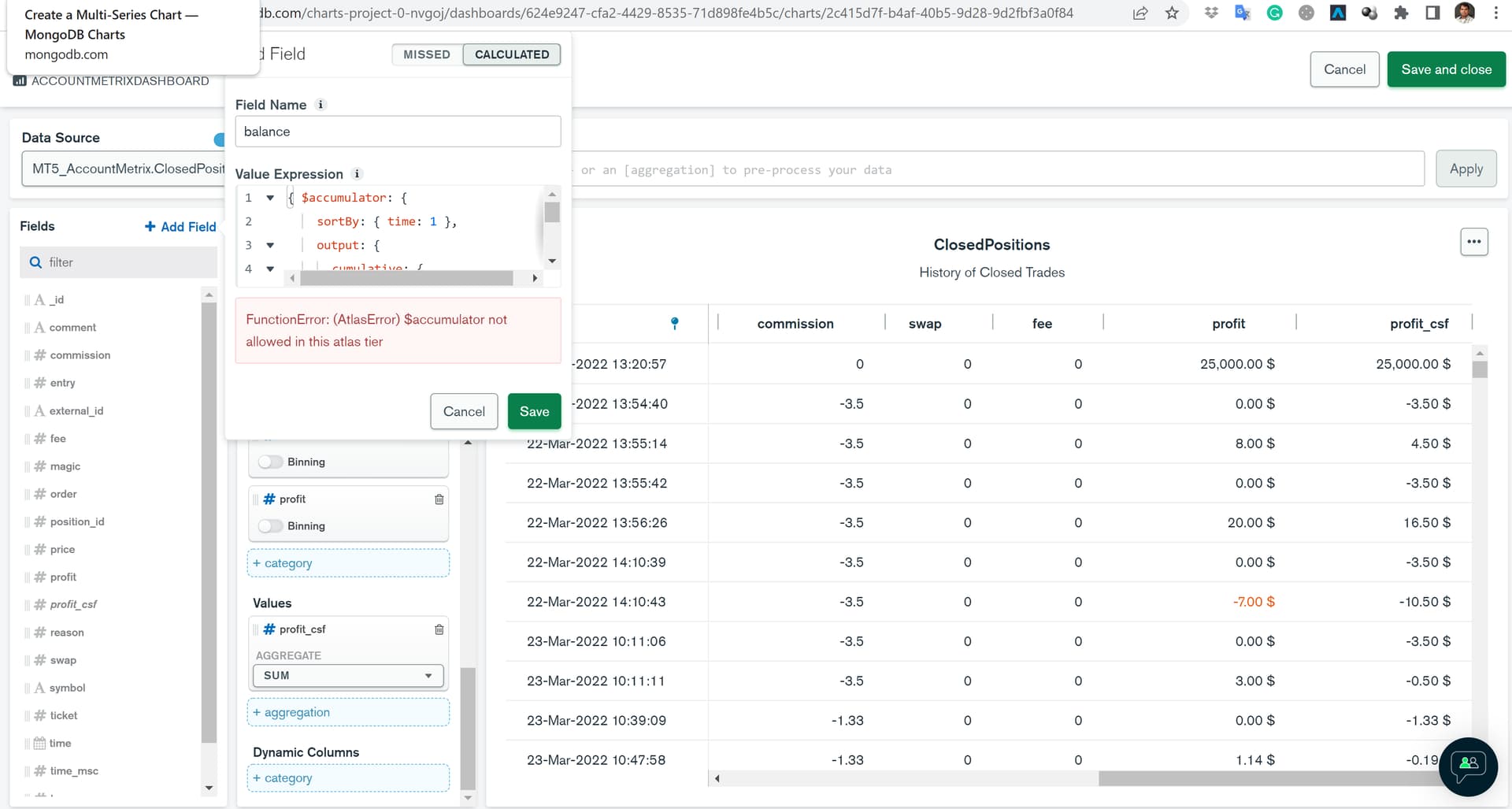Click the Field Name info icon
This screenshot has height=809, width=1512.
pyautogui.click(x=321, y=105)
